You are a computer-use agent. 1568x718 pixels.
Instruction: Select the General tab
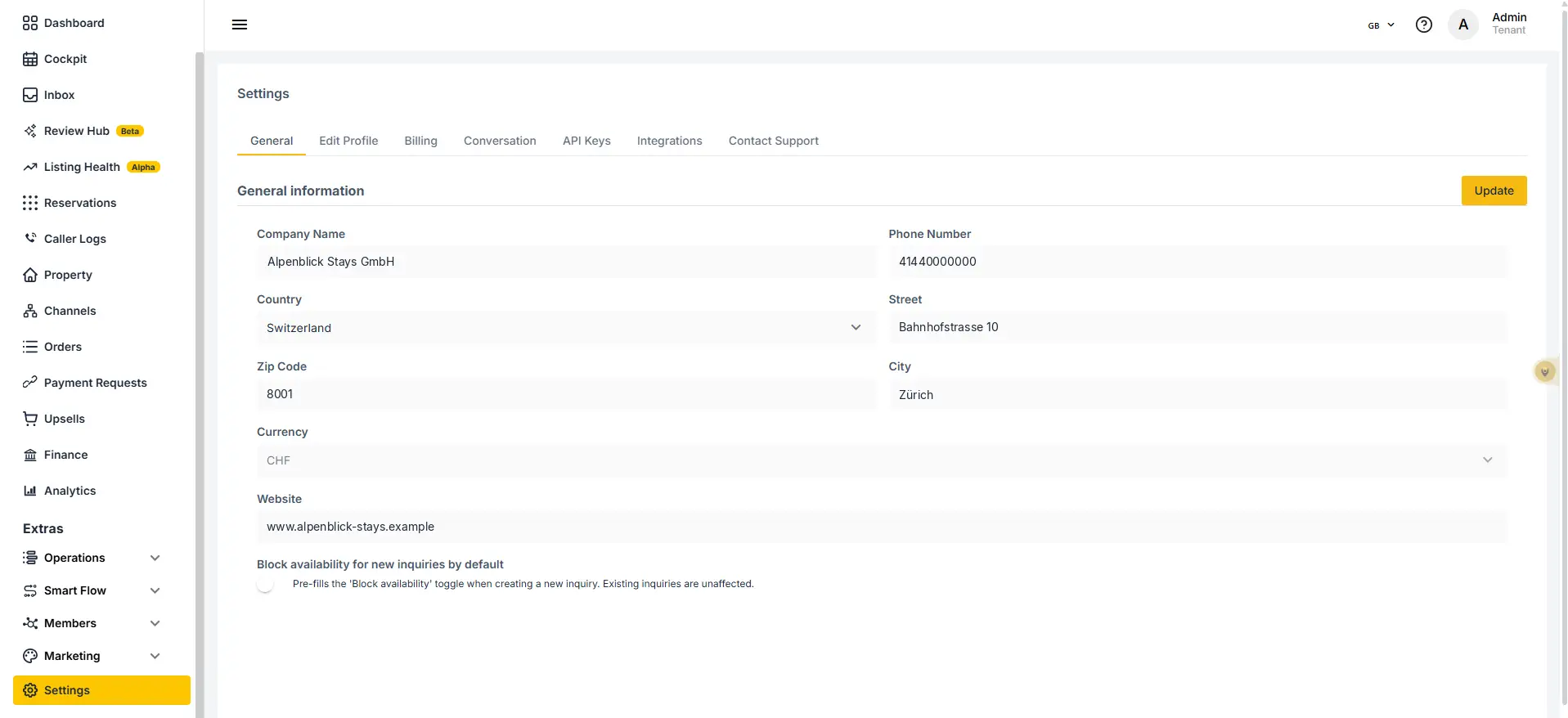point(272,141)
